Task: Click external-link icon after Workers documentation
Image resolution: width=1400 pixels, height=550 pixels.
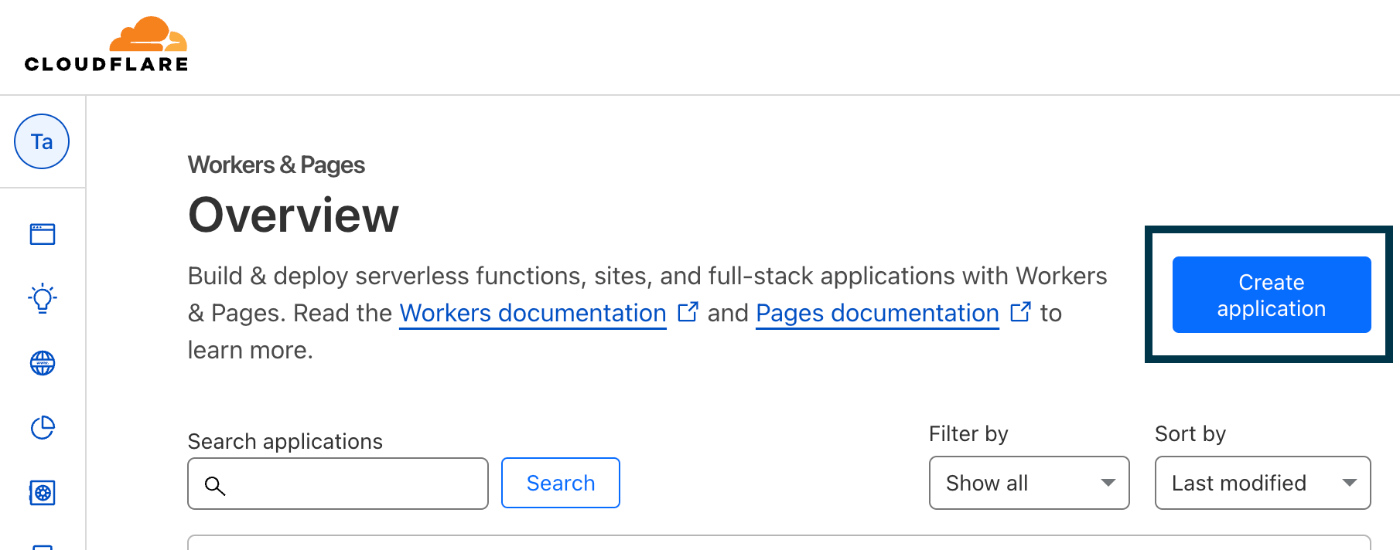Action: [x=688, y=312]
